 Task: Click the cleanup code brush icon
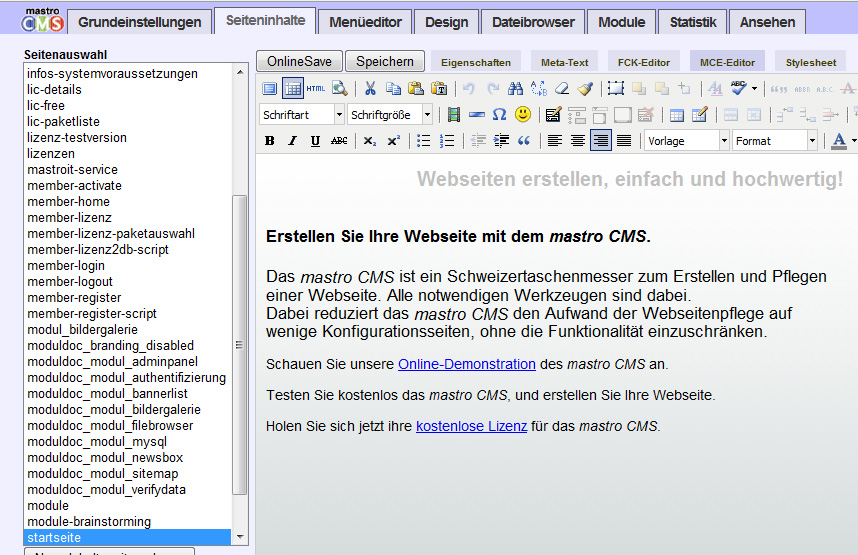(585, 89)
